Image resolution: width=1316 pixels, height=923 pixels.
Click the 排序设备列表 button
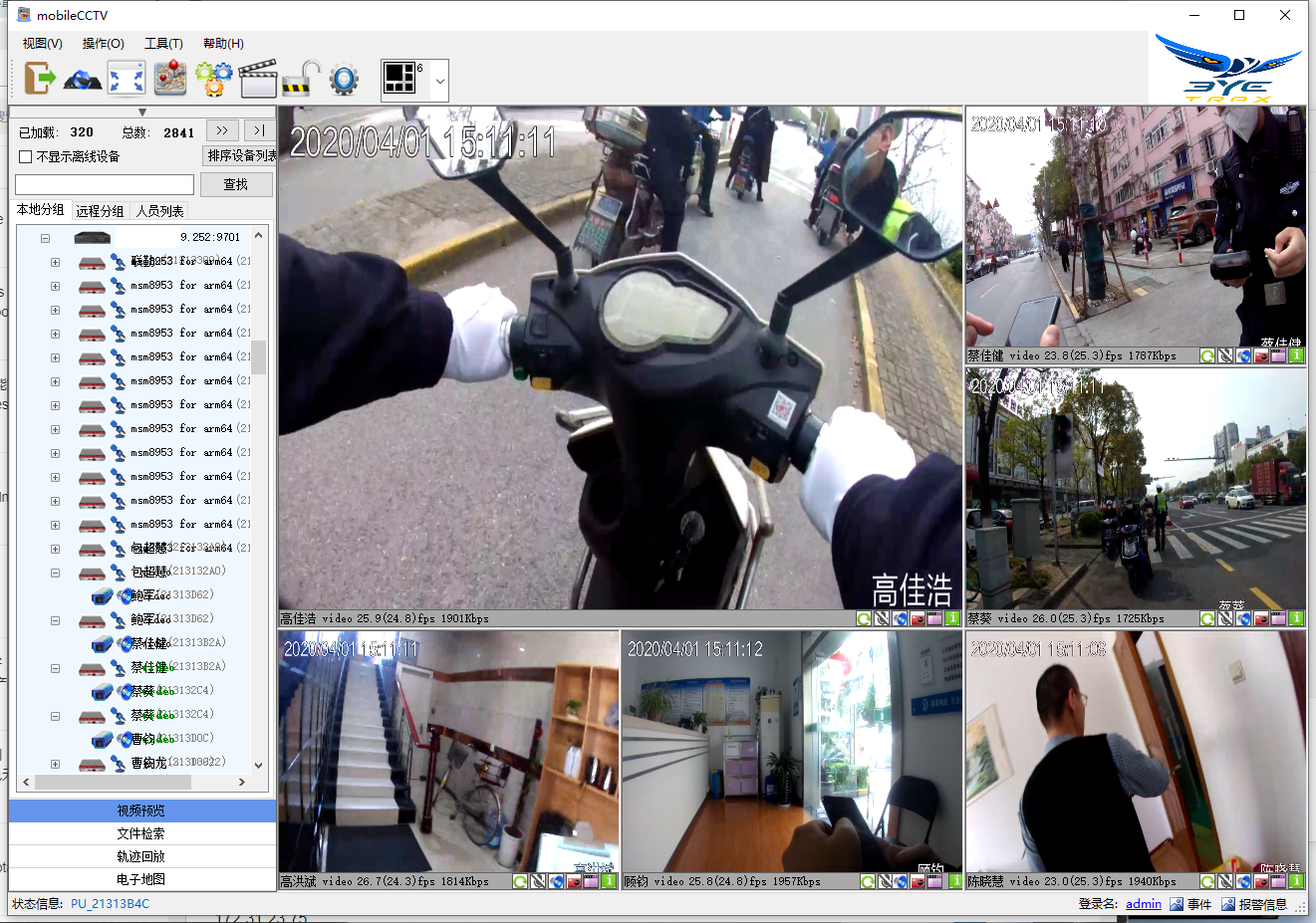click(x=240, y=156)
